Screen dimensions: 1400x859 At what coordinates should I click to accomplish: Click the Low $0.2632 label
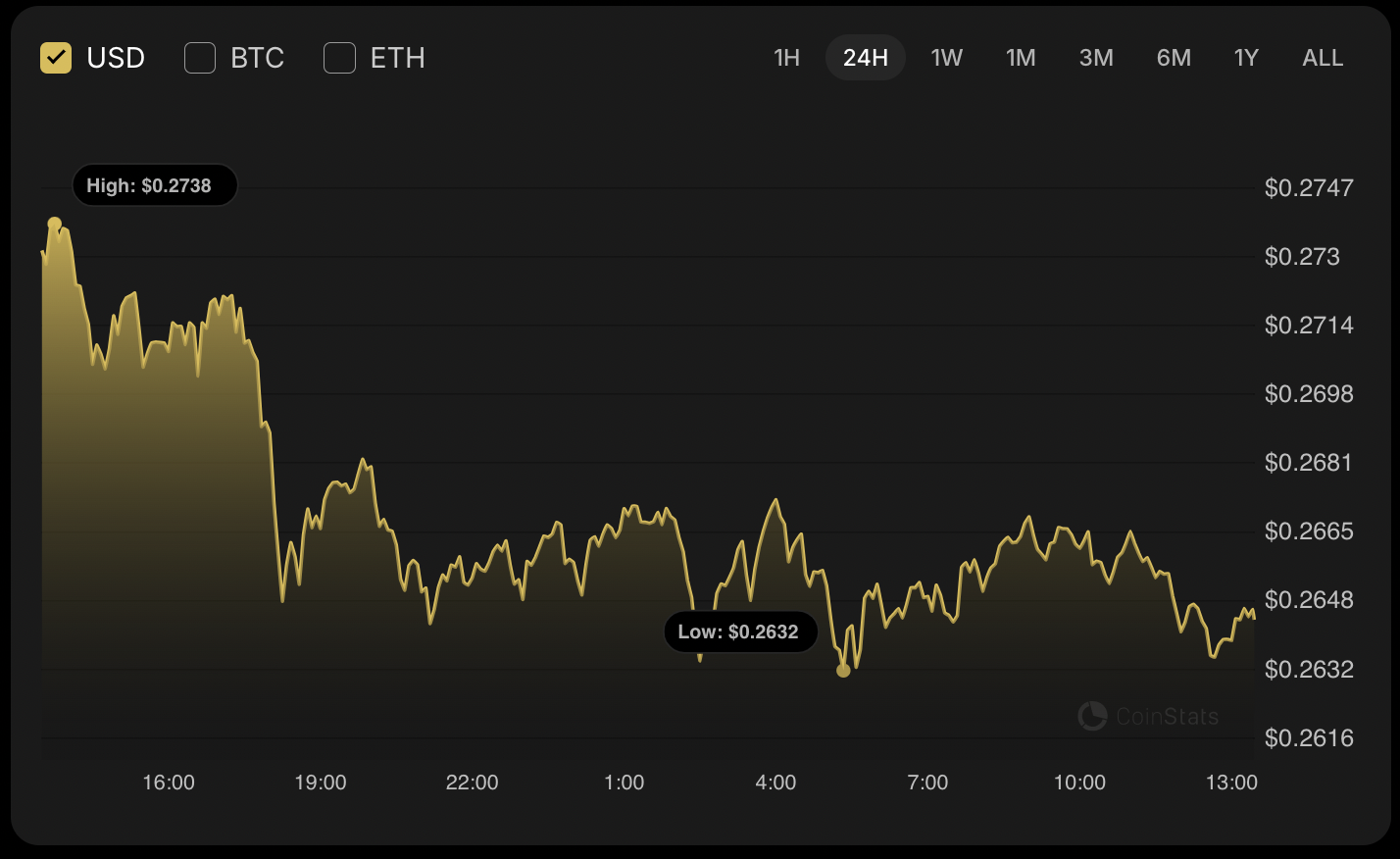pyautogui.click(x=741, y=632)
